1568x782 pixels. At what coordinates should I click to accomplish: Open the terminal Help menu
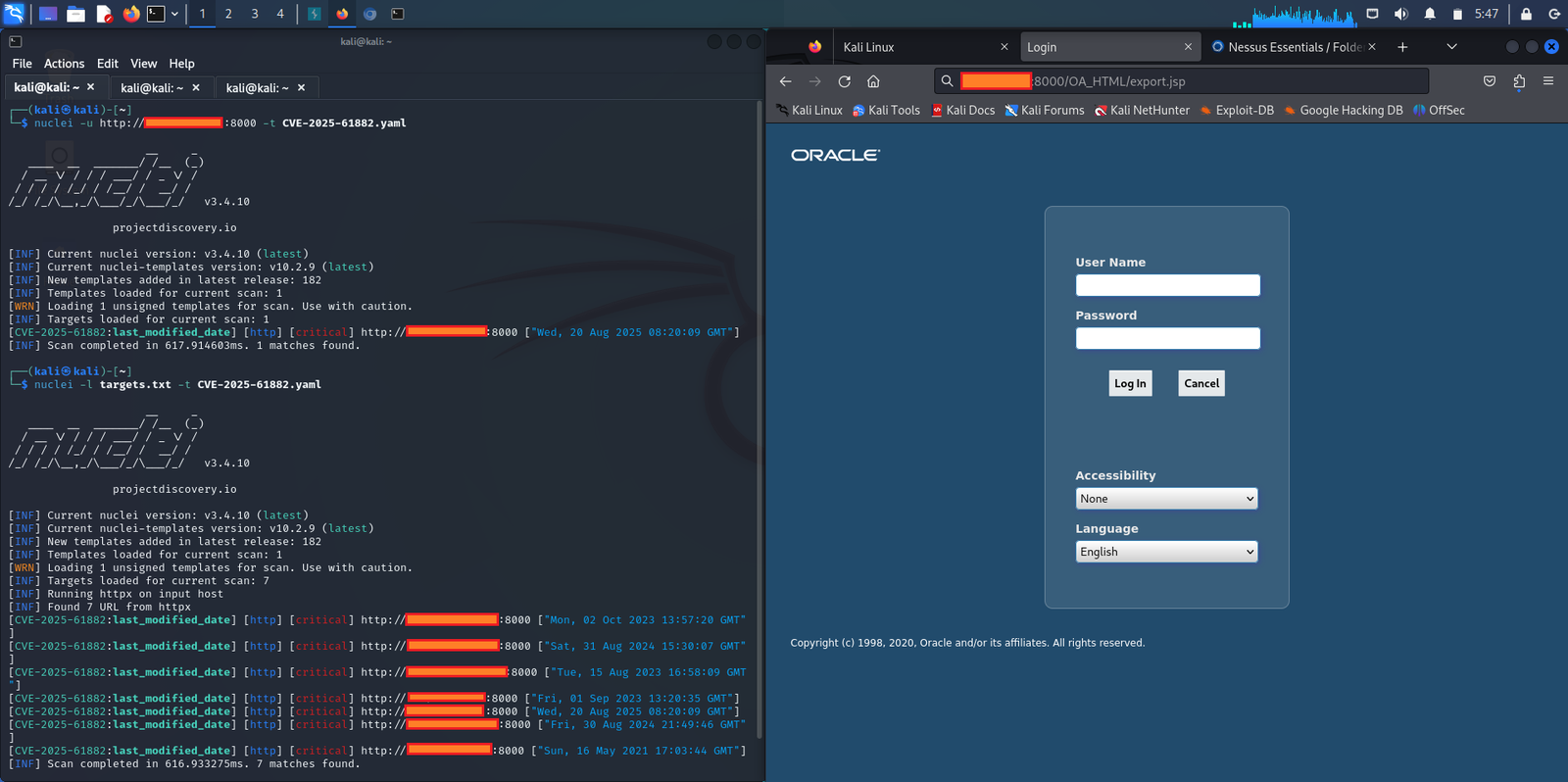[182, 64]
